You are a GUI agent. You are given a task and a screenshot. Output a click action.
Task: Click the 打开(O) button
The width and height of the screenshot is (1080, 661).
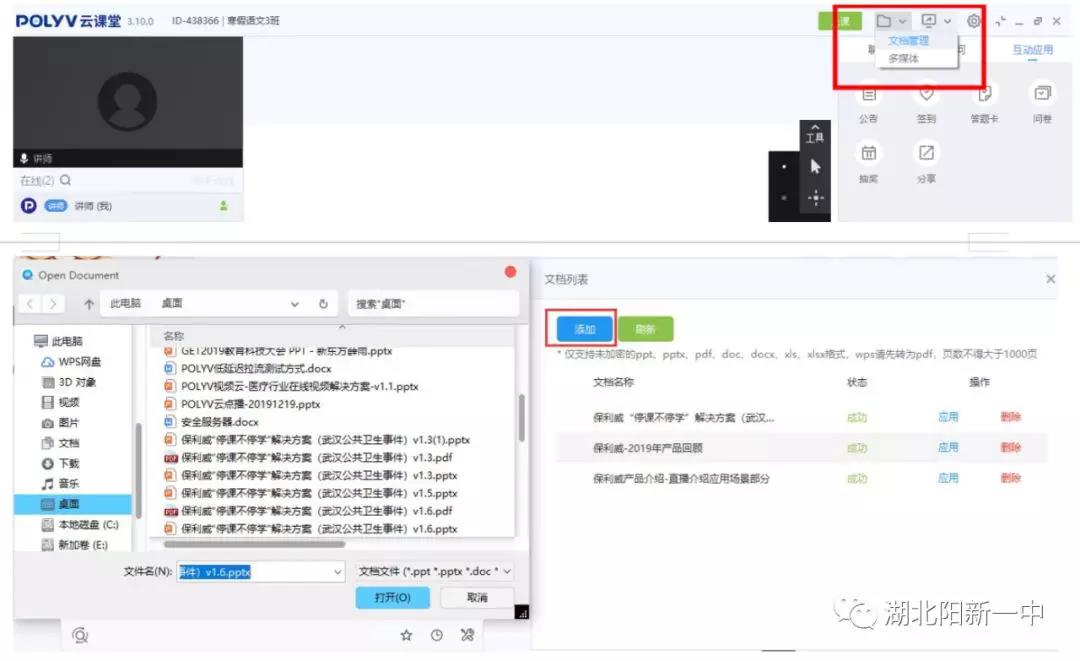pyautogui.click(x=392, y=598)
